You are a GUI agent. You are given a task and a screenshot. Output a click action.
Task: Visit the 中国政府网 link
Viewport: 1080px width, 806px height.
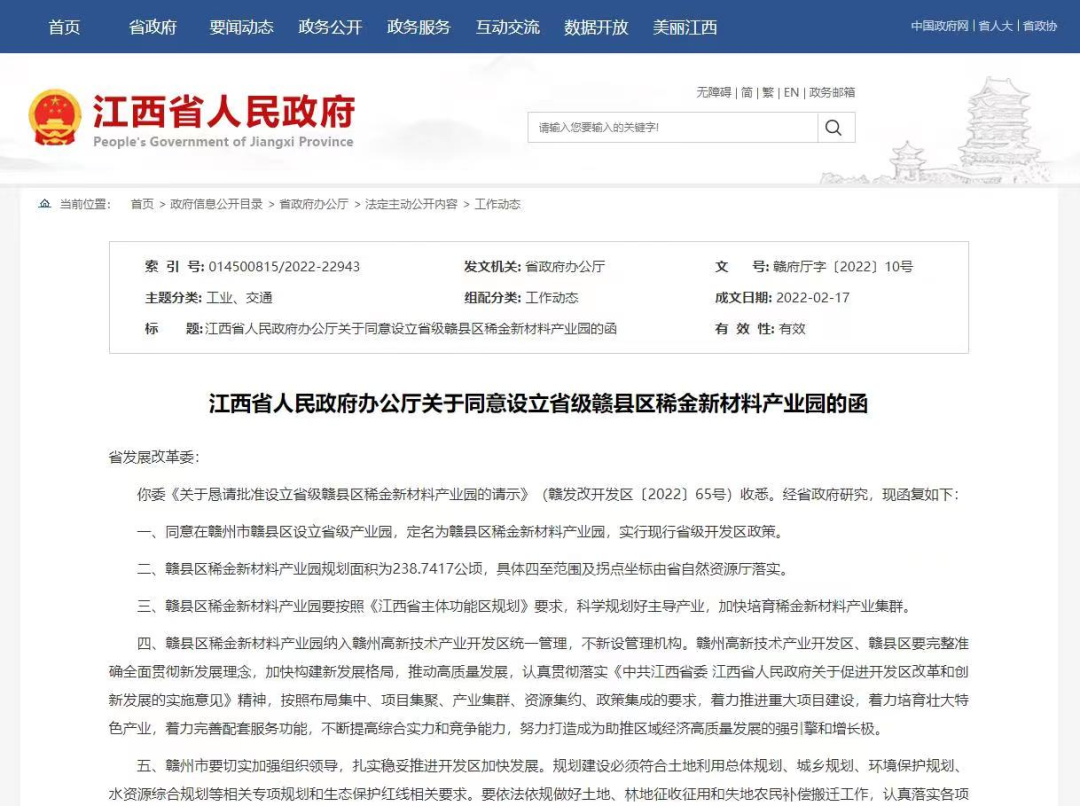pyautogui.click(x=939, y=26)
